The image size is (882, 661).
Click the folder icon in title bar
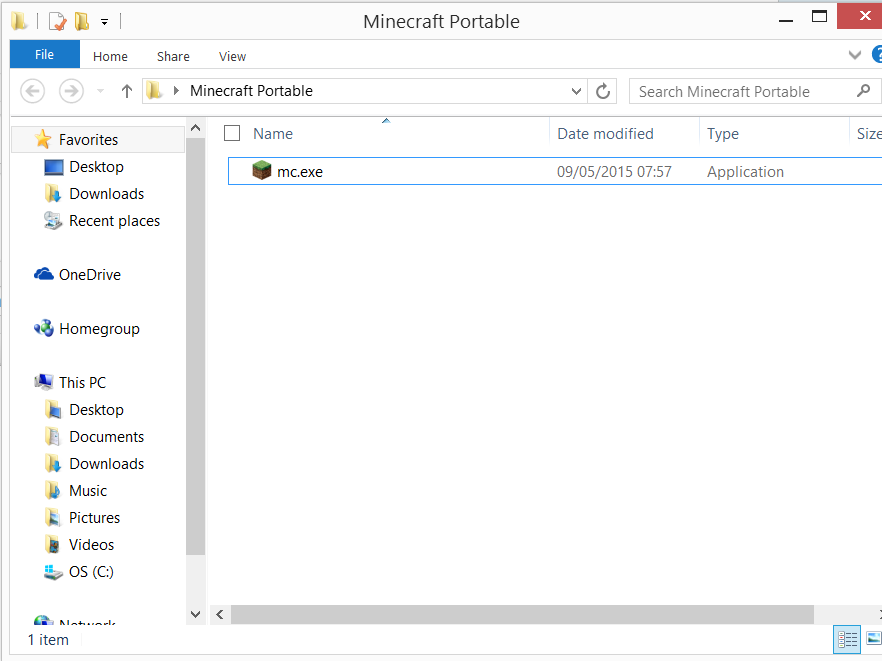(x=19, y=21)
